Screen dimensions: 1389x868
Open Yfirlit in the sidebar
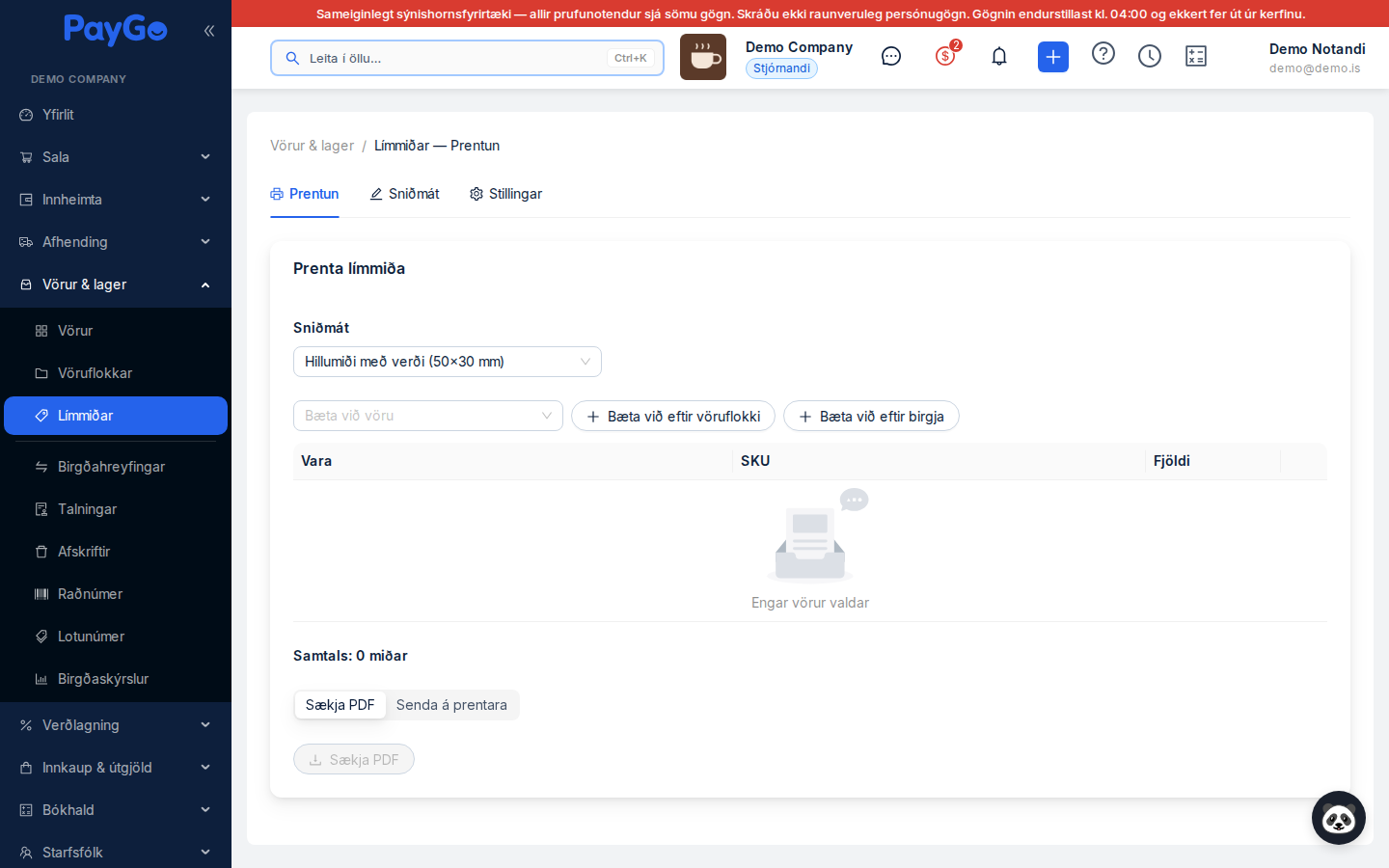pyautogui.click(x=116, y=115)
